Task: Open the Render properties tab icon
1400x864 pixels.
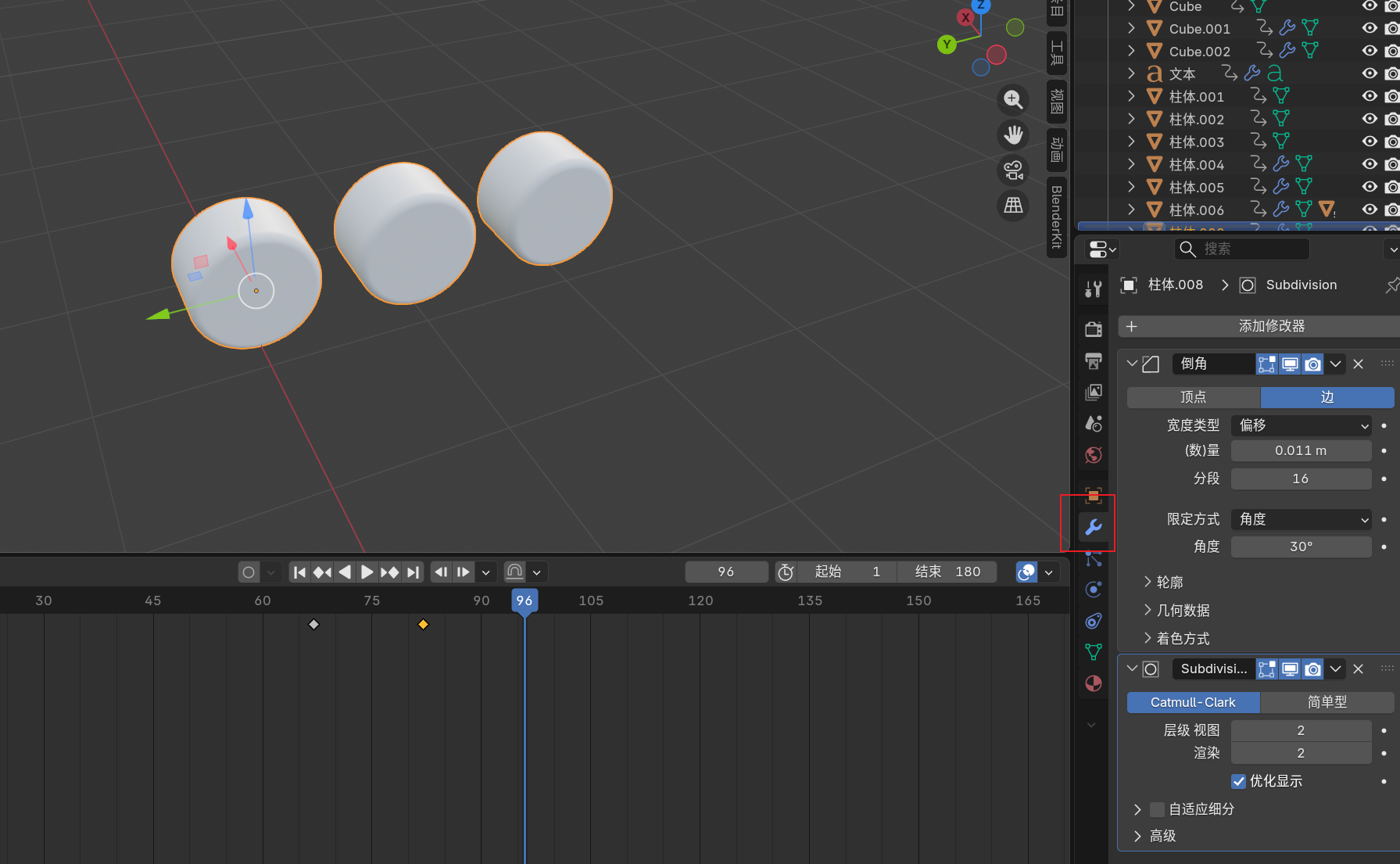Action: click(x=1093, y=329)
